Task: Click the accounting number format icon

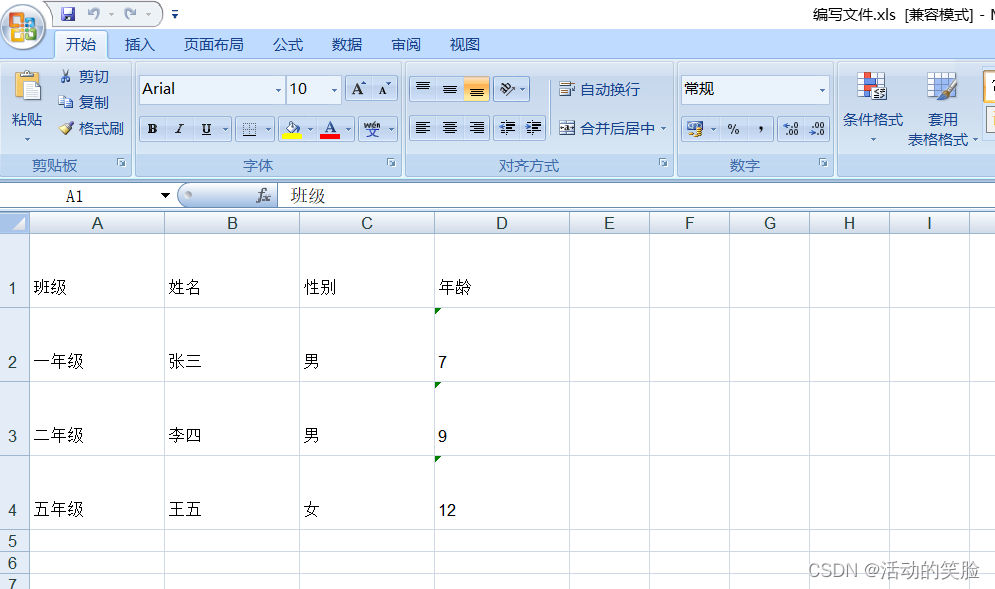Action: (x=695, y=129)
